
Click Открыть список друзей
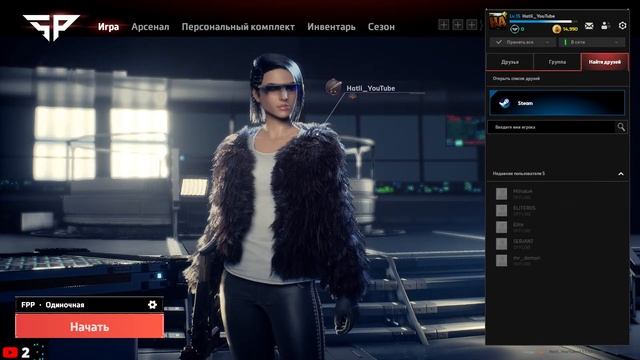(516, 78)
